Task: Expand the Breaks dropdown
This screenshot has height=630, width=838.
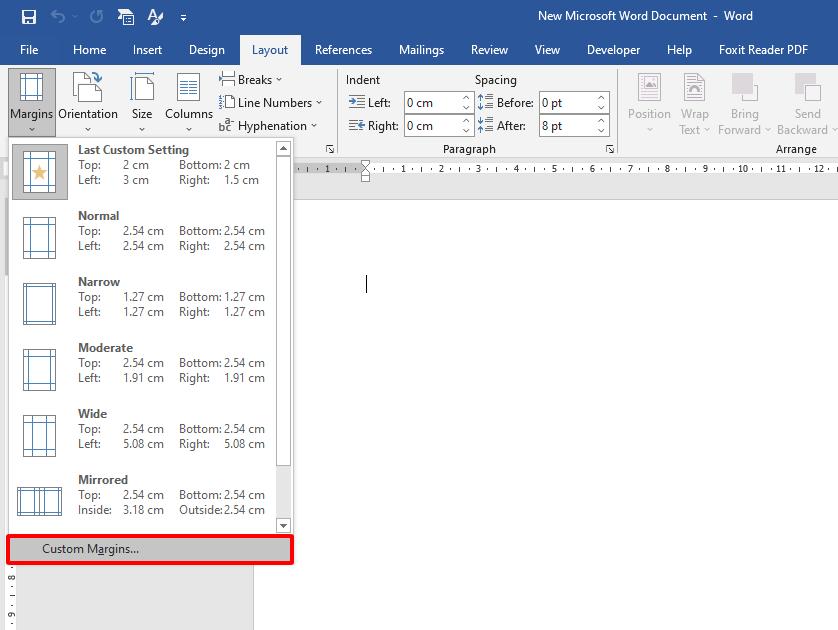Action: pos(251,80)
